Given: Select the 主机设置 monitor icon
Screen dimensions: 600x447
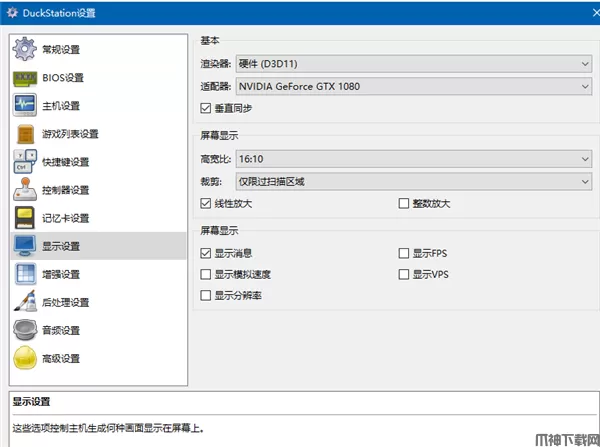Looking at the screenshot, I should [25, 106].
